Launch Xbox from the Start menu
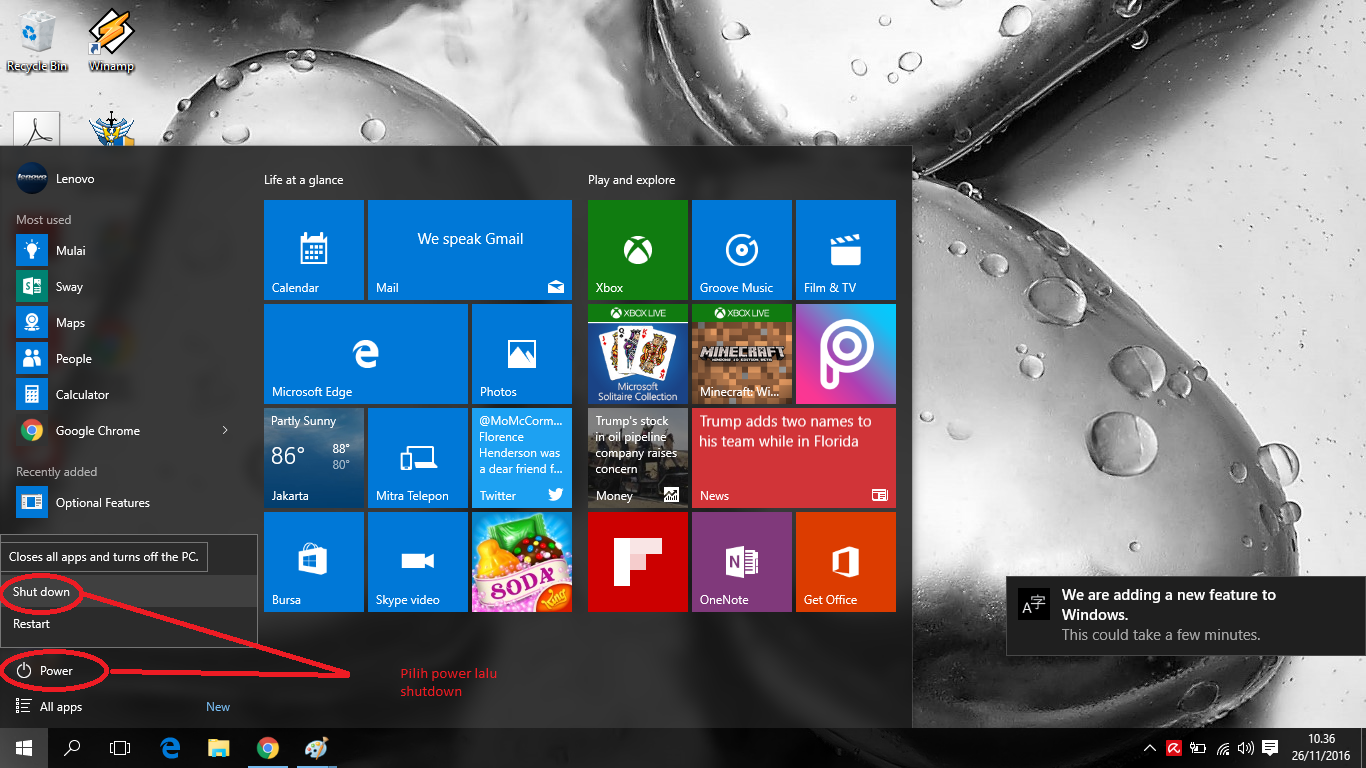This screenshot has height=768, width=1366. click(637, 249)
